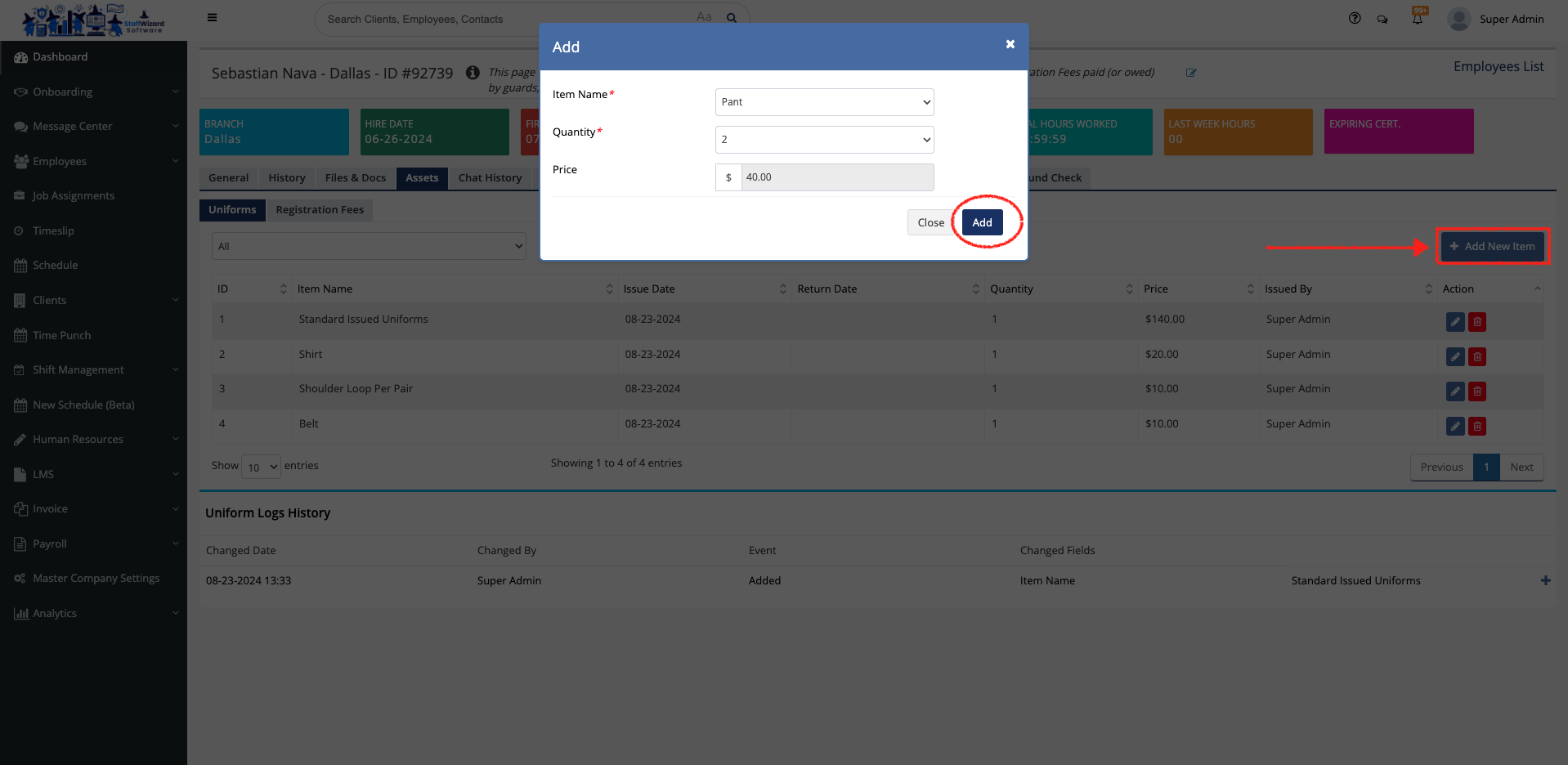Switch to the Registration Fees tab
This screenshot has height=765, width=1568.
[320, 210]
